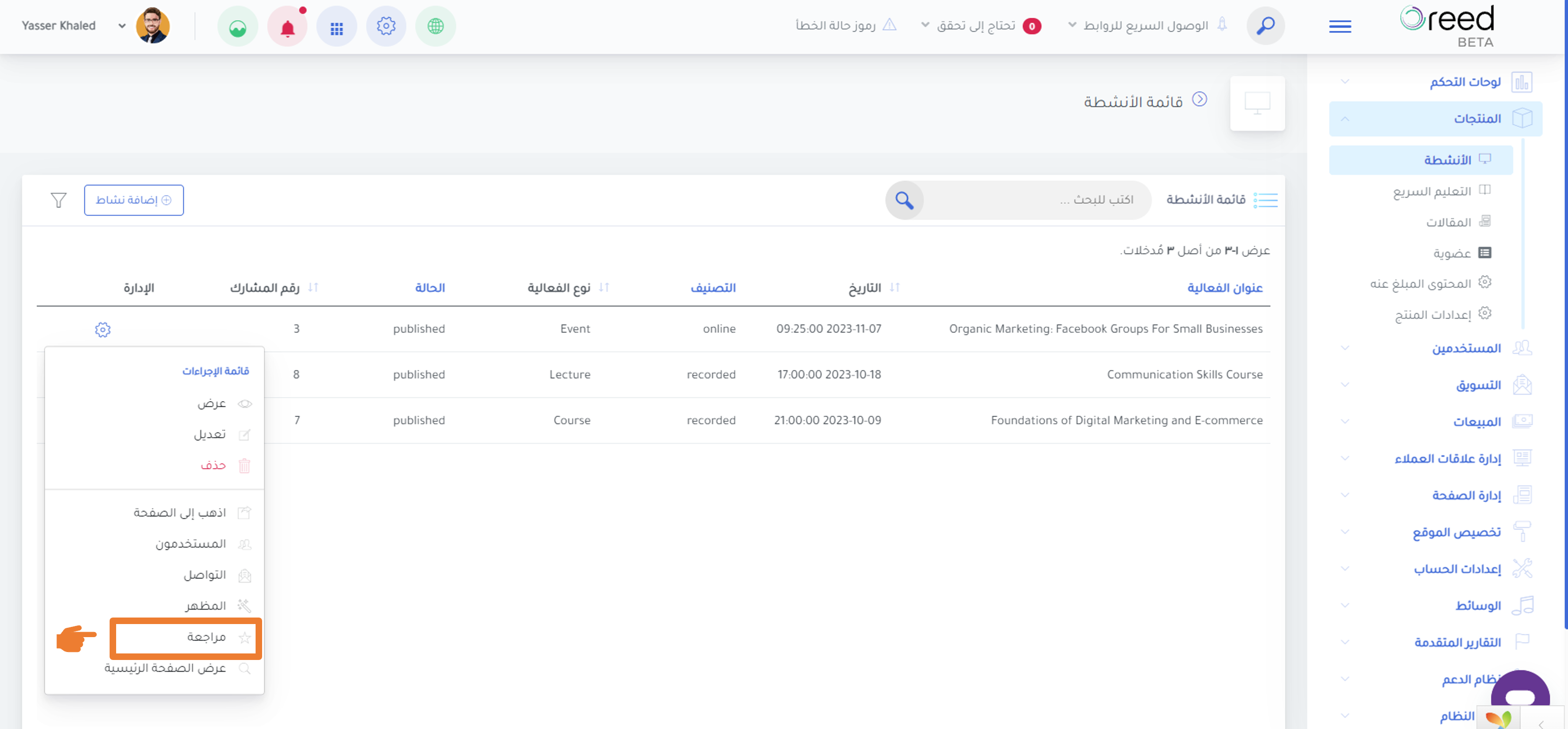Sort by التصنيف column header
The width and height of the screenshot is (1568, 729).
click(713, 287)
